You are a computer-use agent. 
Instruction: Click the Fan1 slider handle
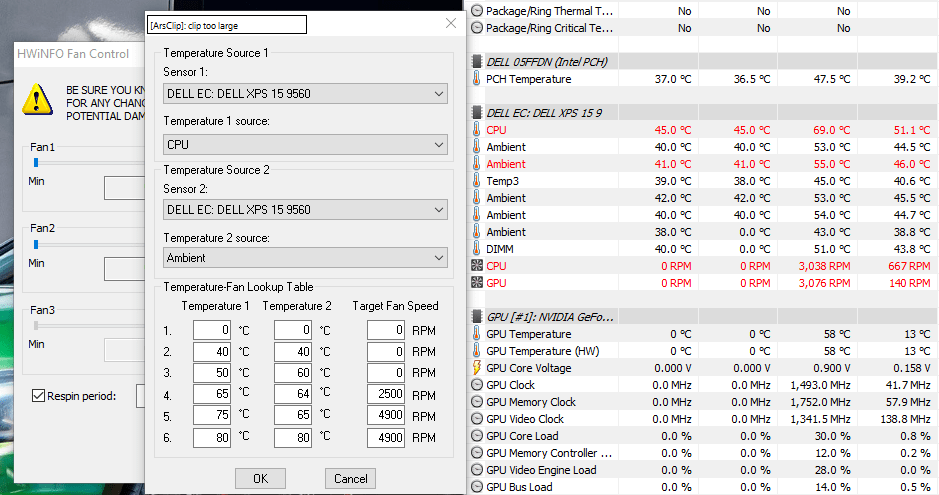pyautogui.click(x=36, y=162)
